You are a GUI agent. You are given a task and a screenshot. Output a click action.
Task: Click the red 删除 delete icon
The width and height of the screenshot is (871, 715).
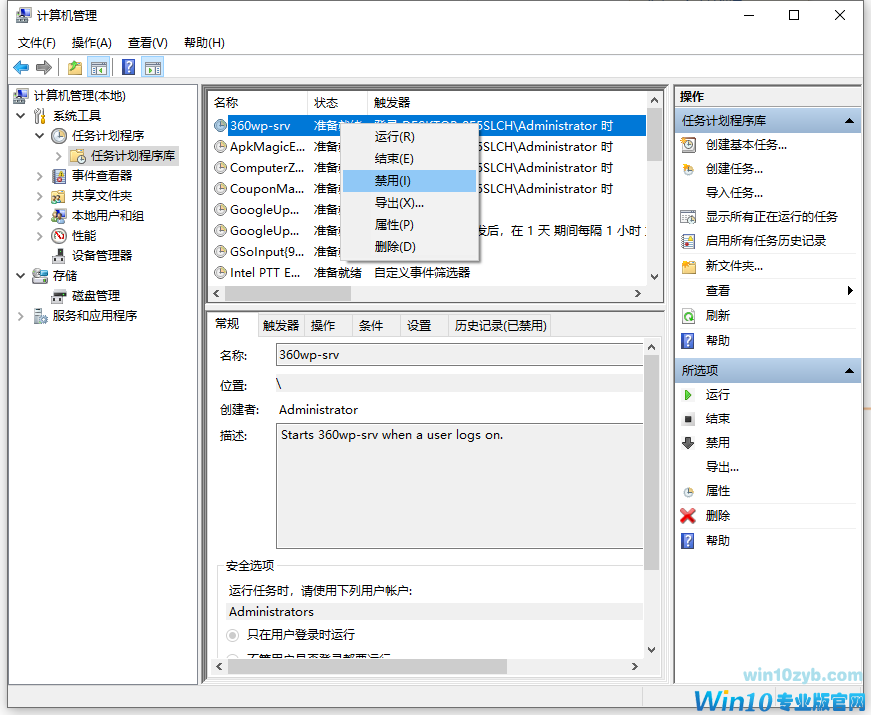point(688,515)
